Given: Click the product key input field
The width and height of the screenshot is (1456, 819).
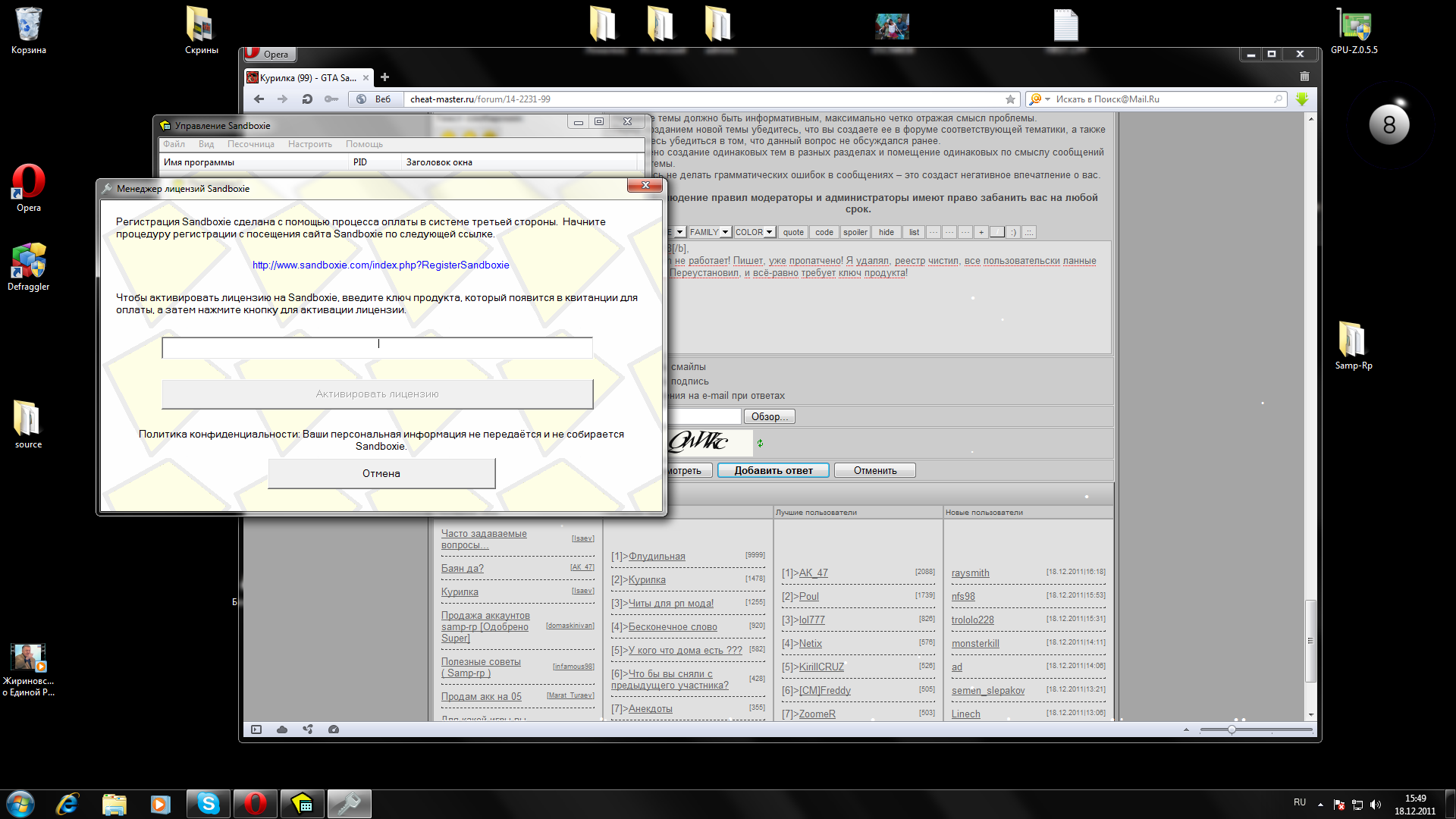Looking at the screenshot, I should point(377,347).
